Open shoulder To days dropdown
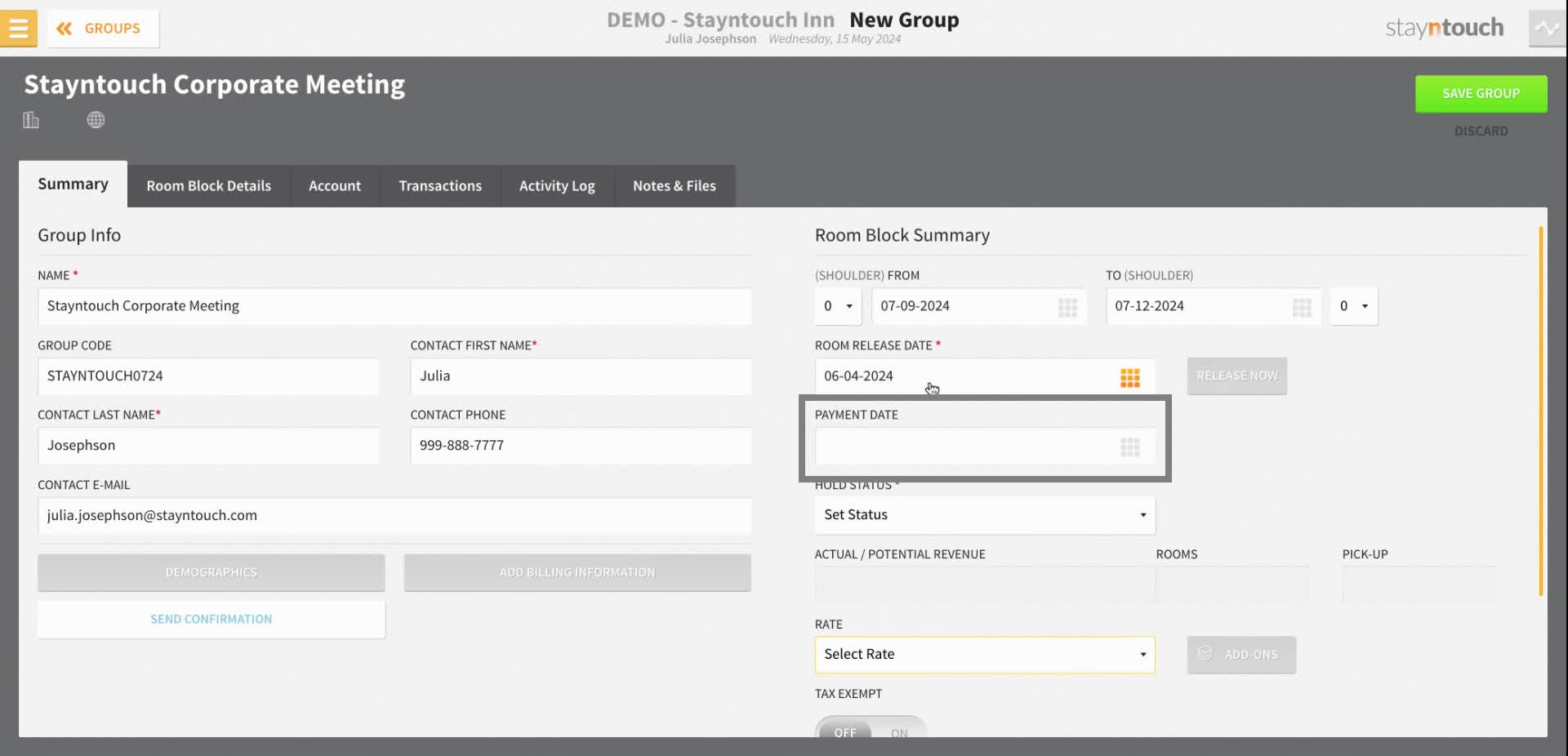The height and width of the screenshot is (756, 1568). 1354,306
